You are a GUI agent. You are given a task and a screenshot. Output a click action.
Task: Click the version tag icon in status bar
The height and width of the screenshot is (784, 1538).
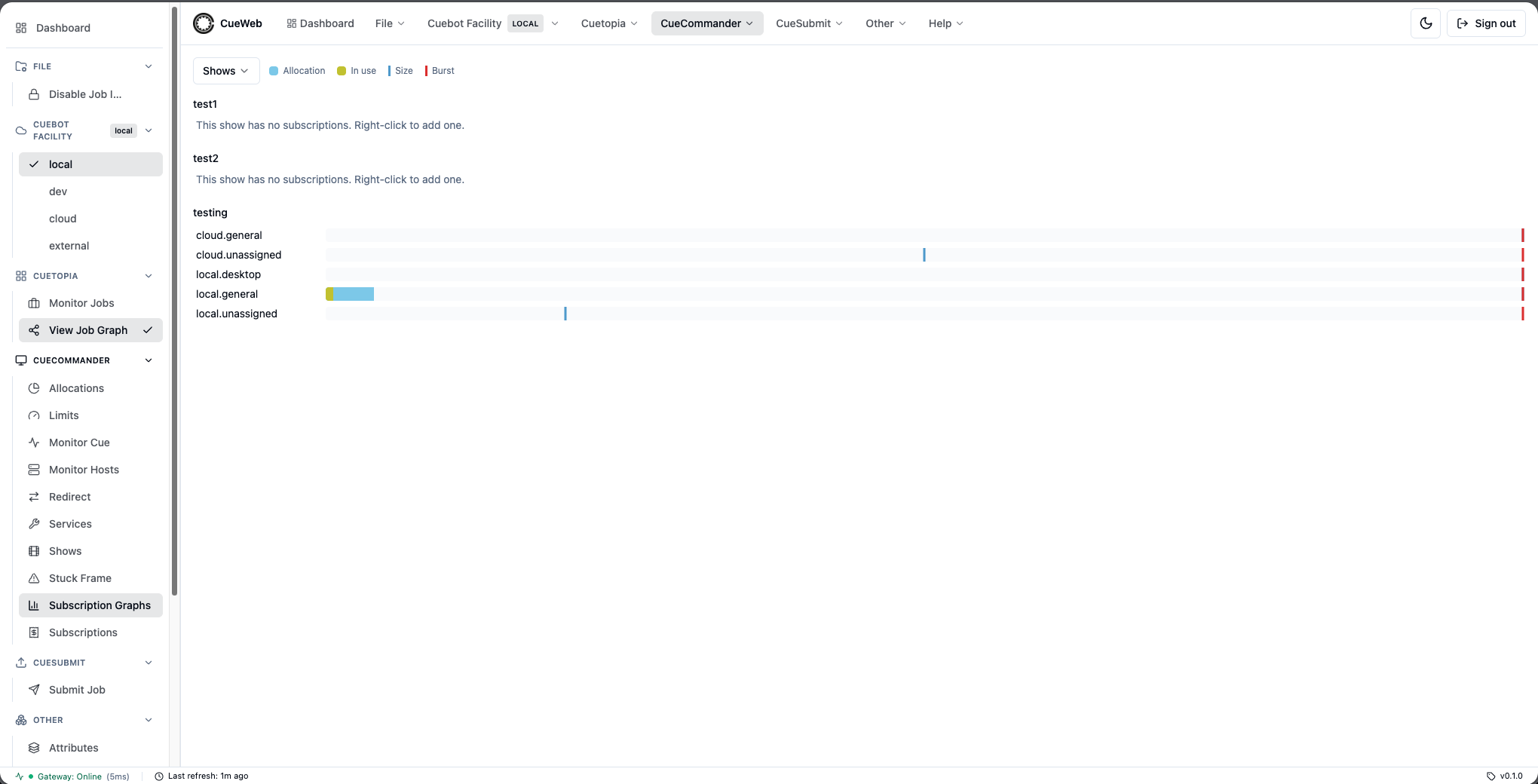[x=1491, y=776]
